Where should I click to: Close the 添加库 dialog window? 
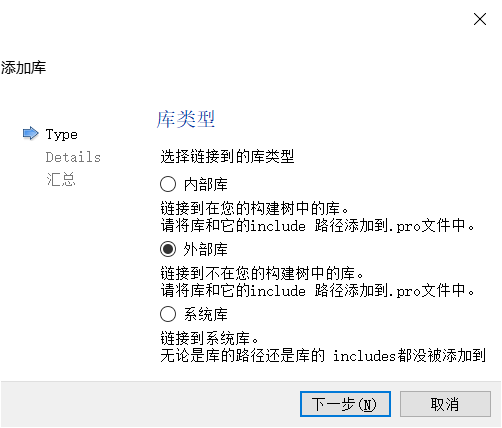point(480,19)
